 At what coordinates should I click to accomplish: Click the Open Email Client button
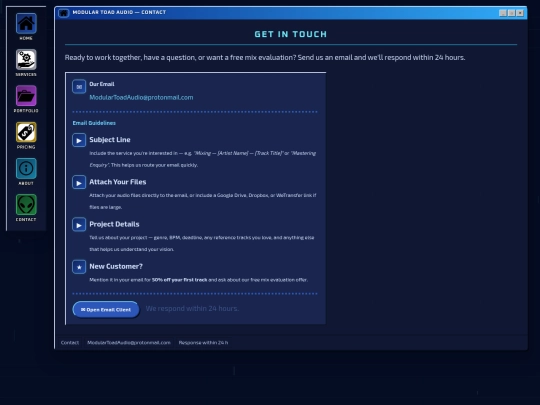(x=106, y=310)
